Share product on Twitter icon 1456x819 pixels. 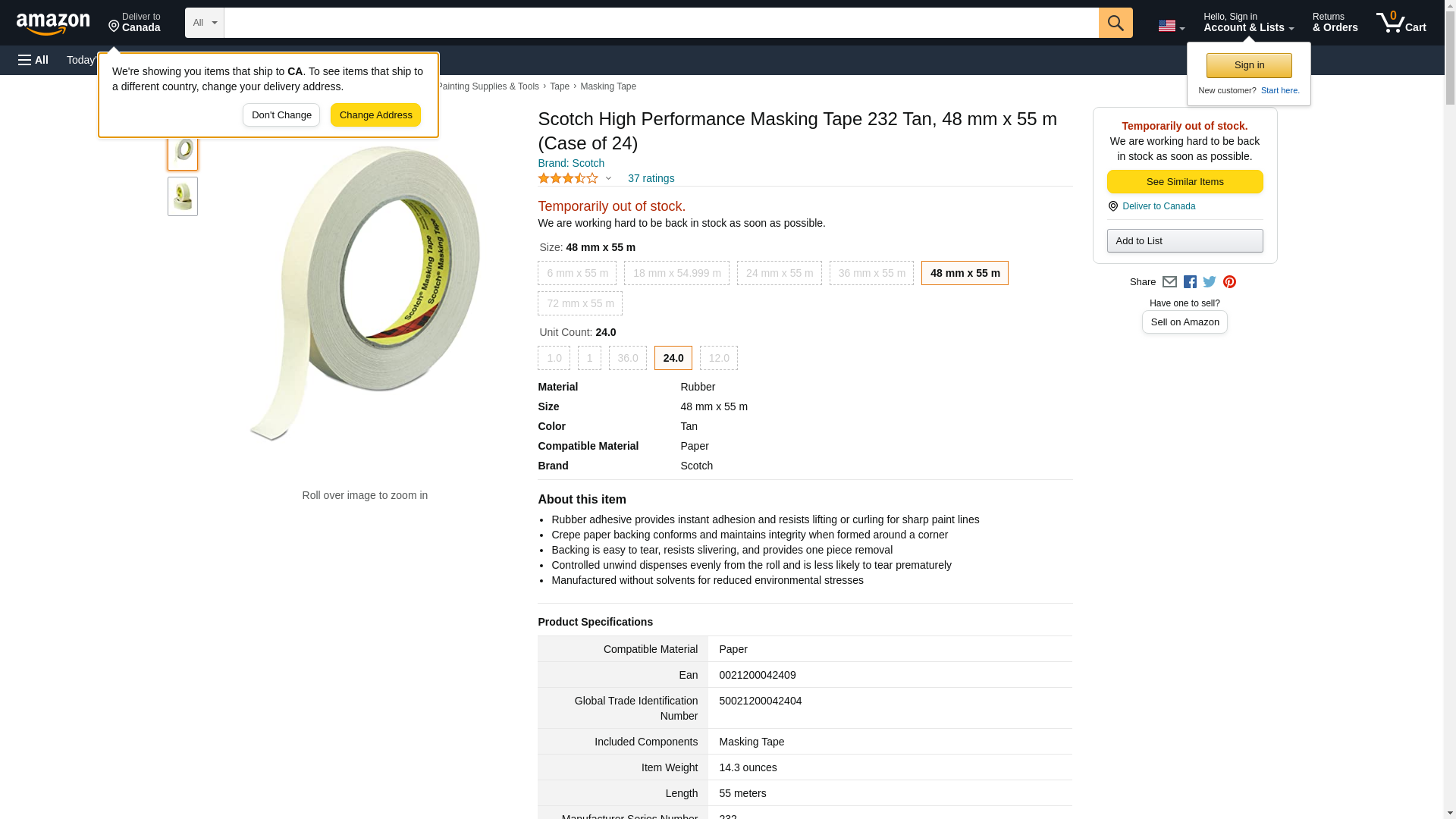[x=1210, y=282]
